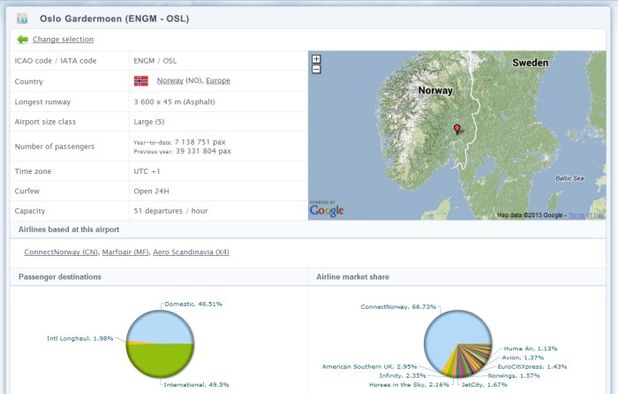Click the ICAO code / IATA code row label
Image resolution: width=618 pixels, height=394 pixels.
coord(55,61)
